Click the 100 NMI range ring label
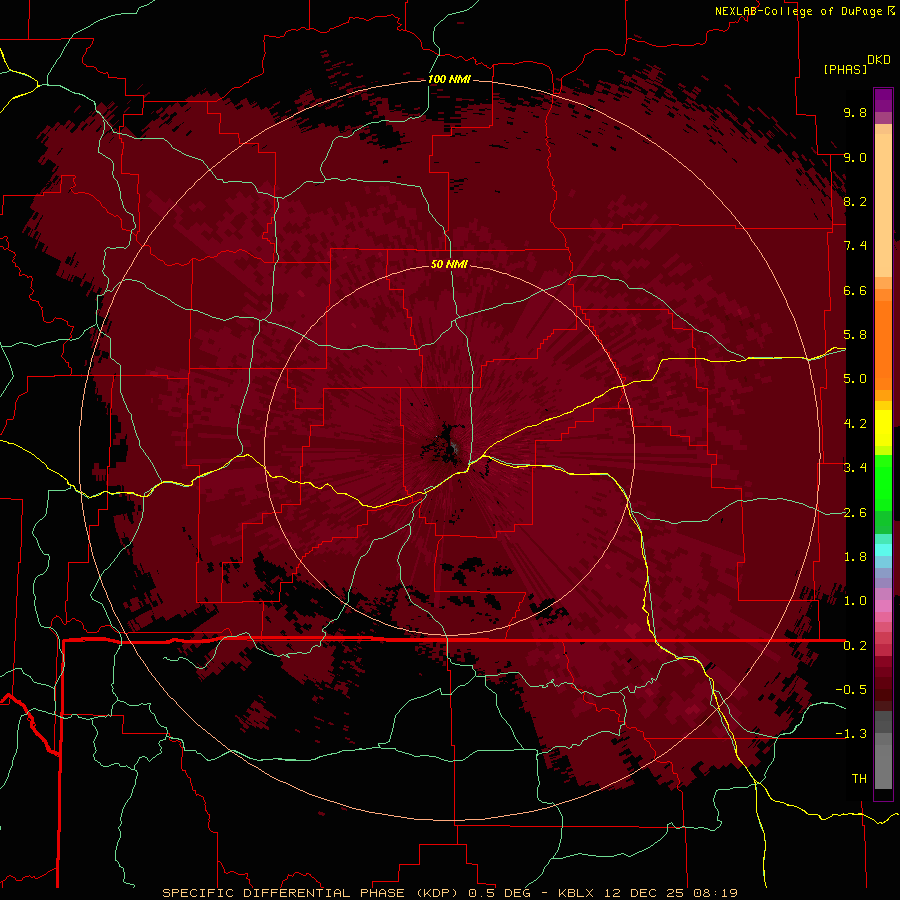Image resolution: width=900 pixels, height=900 pixels. 449,79
